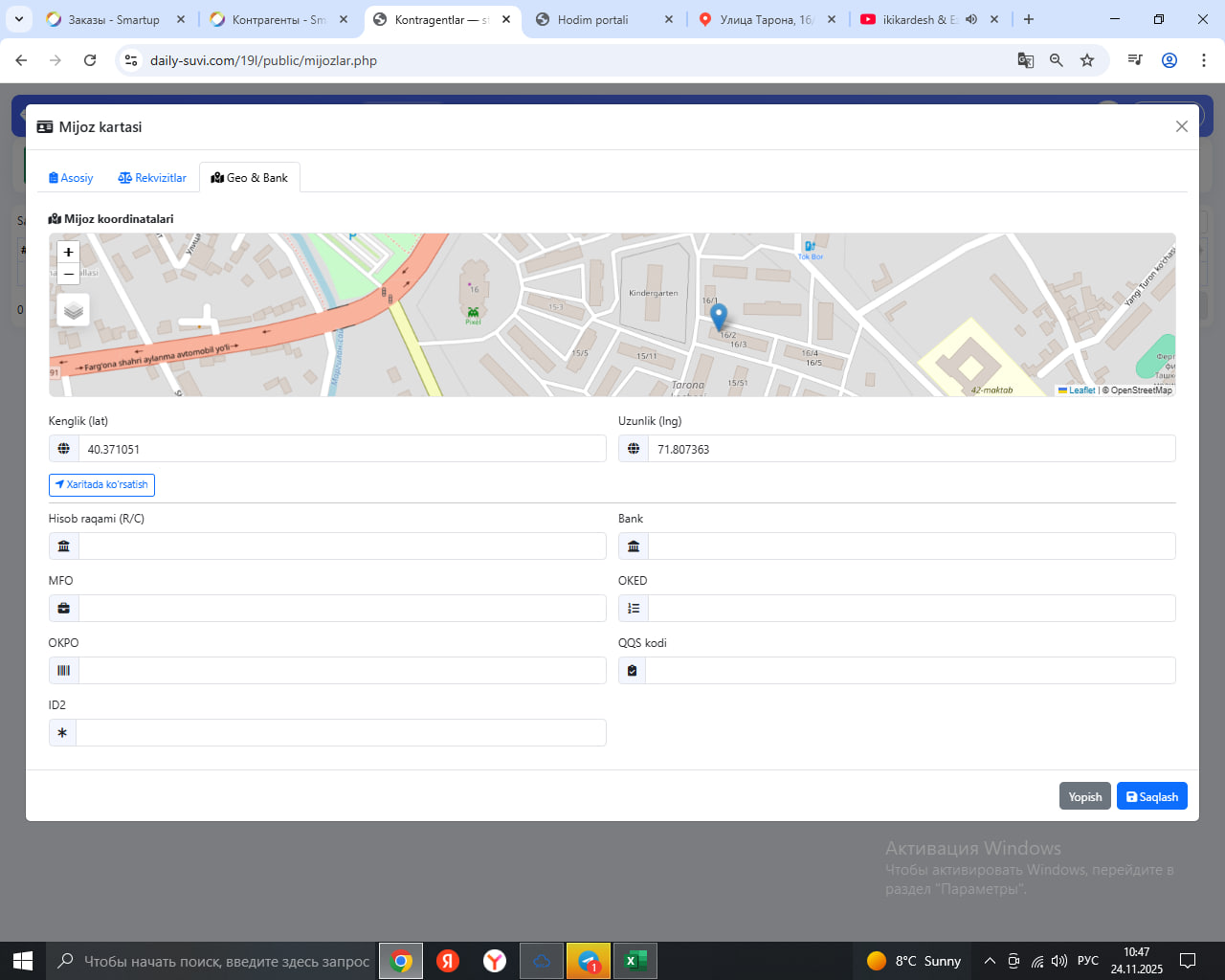Open Google Translate icon in address bar

click(x=1026, y=60)
